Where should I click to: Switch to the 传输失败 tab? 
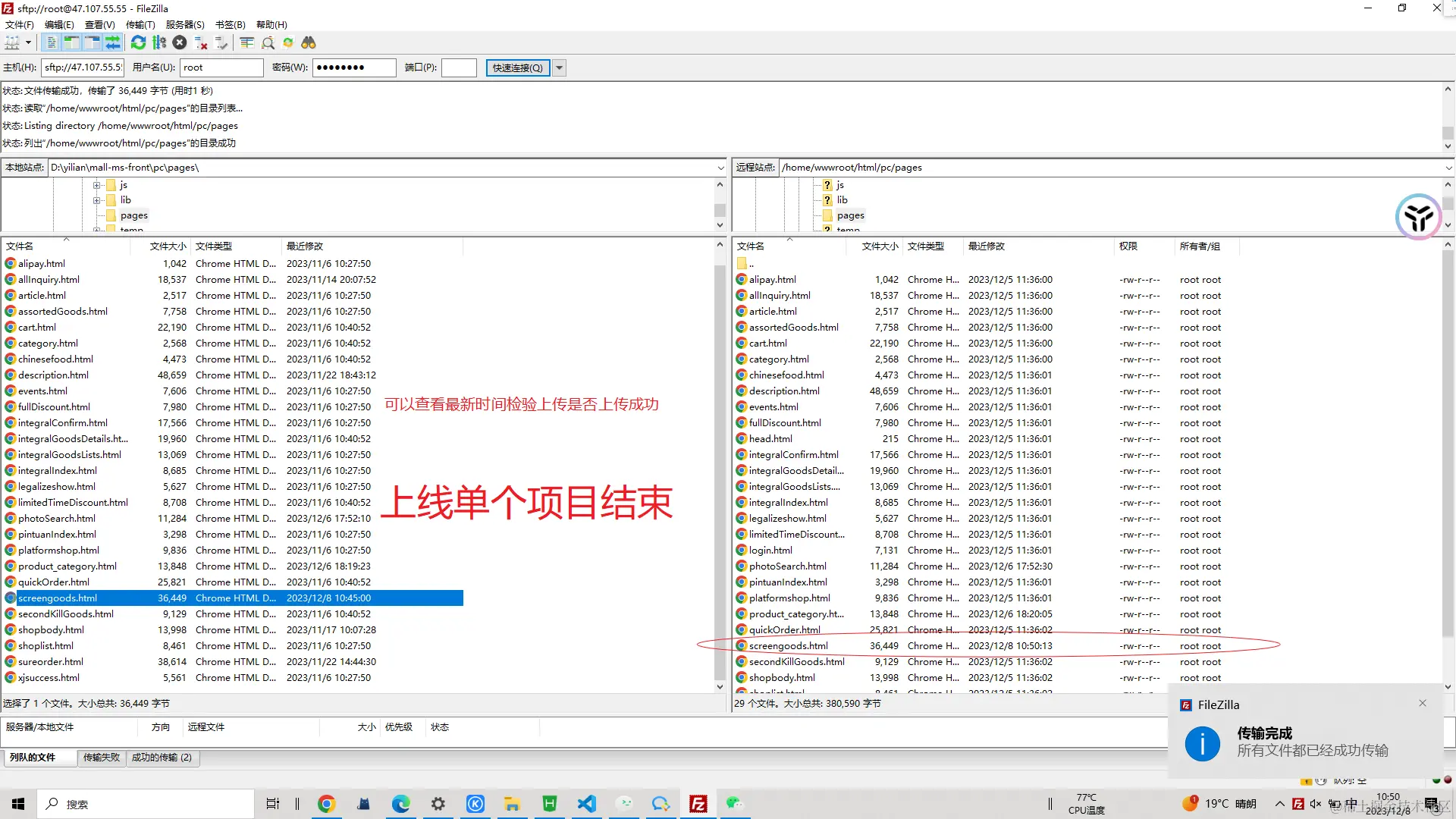[x=101, y=758]
